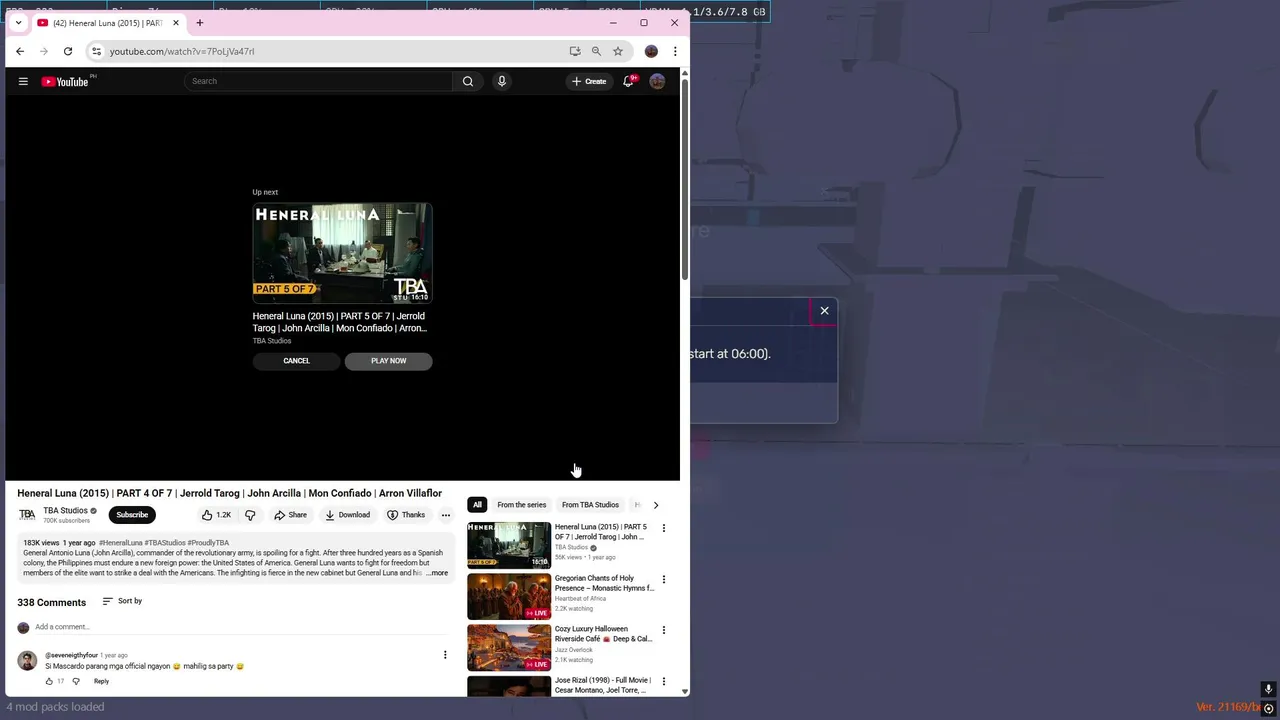
Task: Show next filter chips with arrow
Action: (656, 505)
